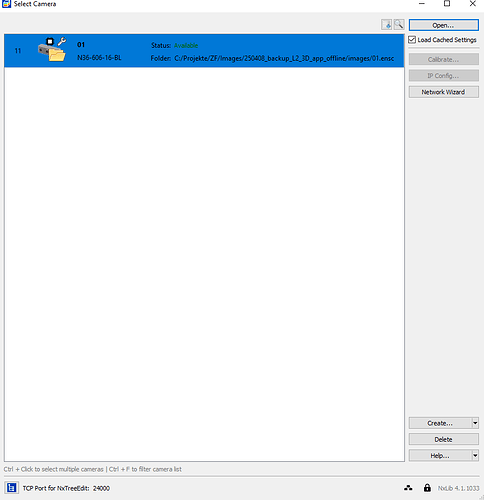Click the TCP Port value 24000
This screenshot has width=484, height=500.
tap(101, 488)
